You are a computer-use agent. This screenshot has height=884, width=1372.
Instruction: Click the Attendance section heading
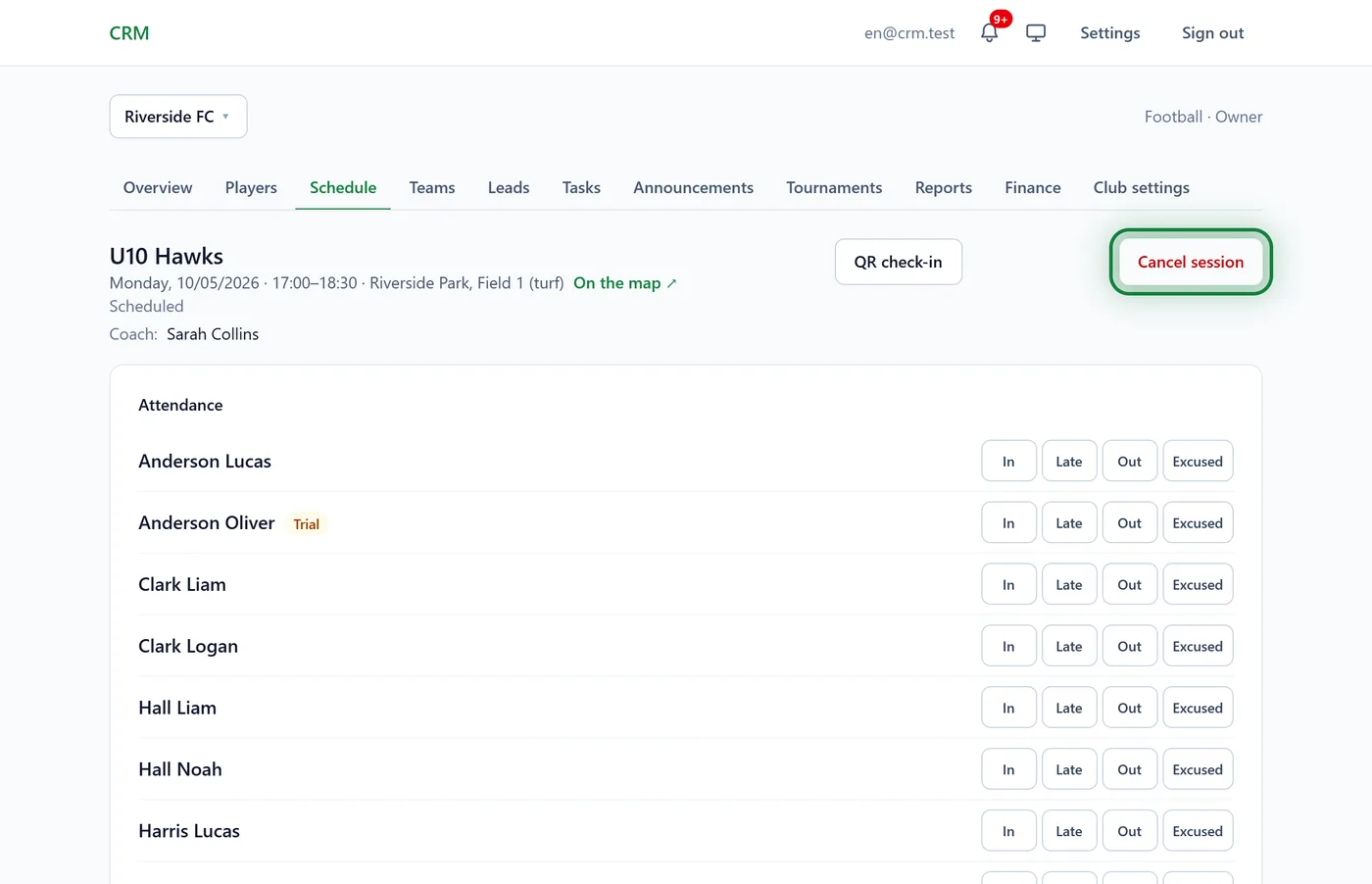pyautogui.click(x=180, y=405)
